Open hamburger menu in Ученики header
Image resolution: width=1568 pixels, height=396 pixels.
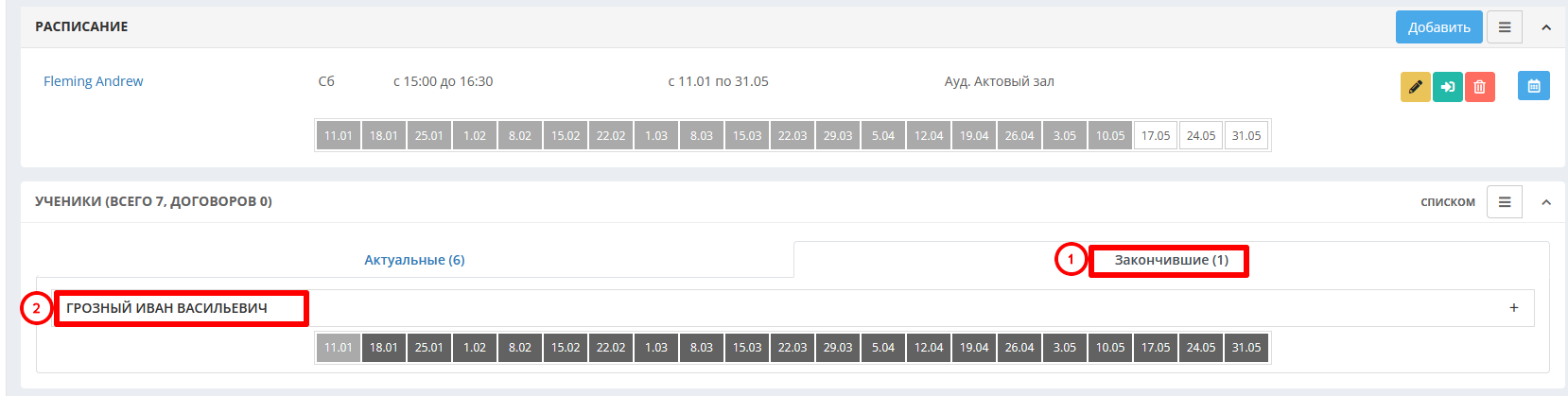(x=1505, y=202)
